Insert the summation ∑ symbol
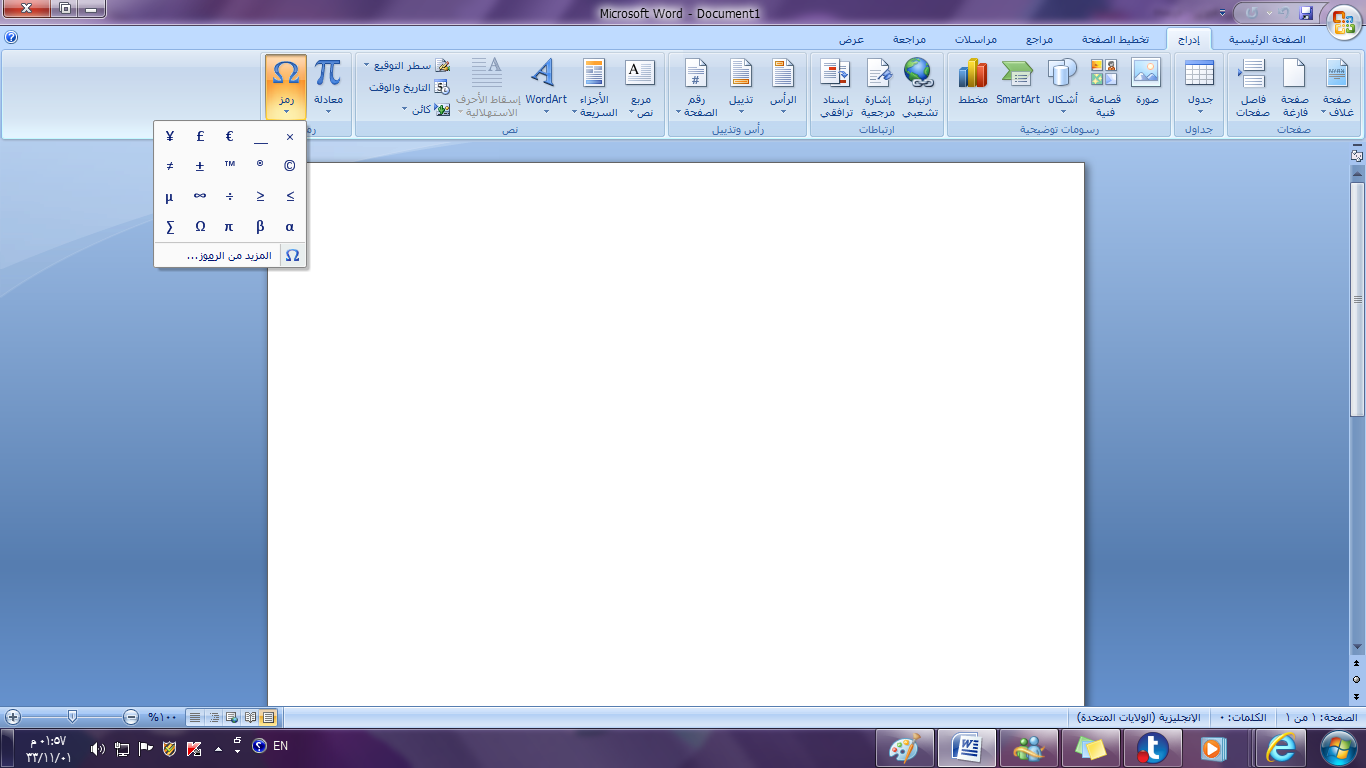Viewport: 1366px width, 768px height. coord(170,227)
